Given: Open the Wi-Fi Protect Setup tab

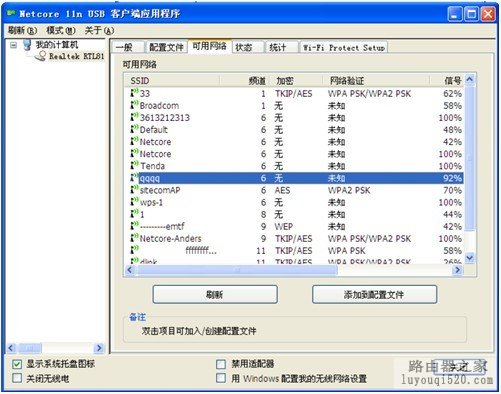Looking at the screenshot, I should point(344,47).
